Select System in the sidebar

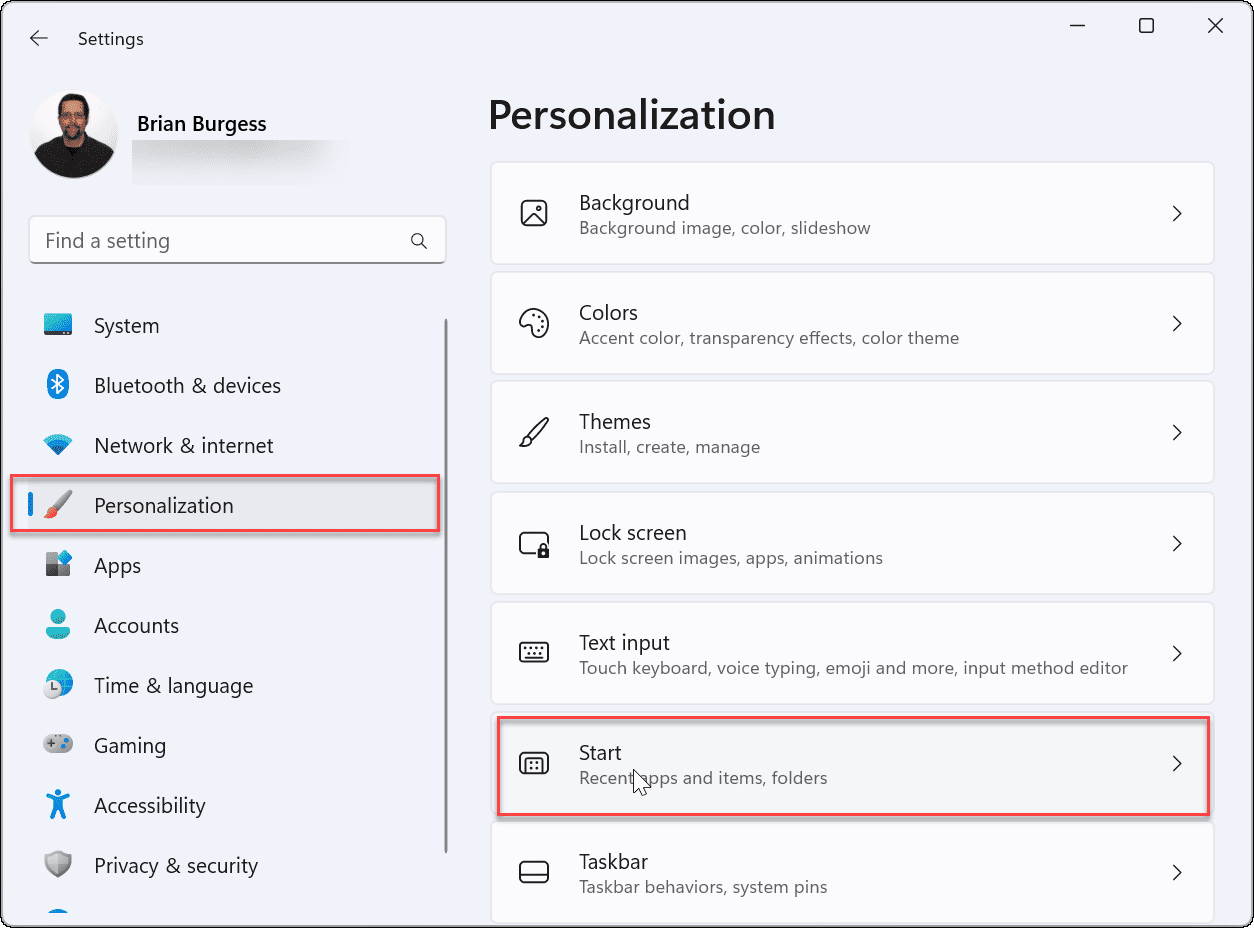tap(126, 326)
